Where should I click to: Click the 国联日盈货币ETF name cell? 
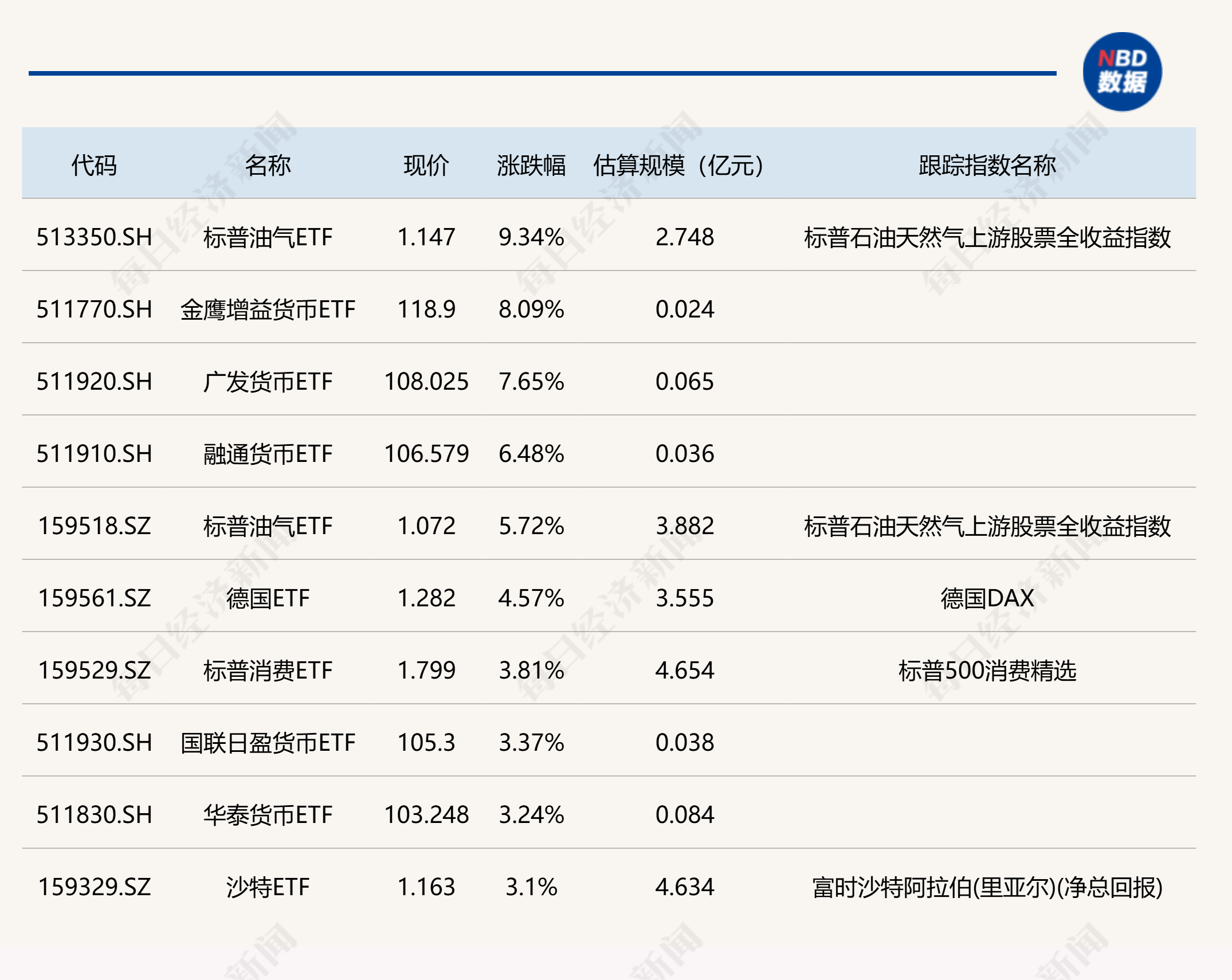(268, 743)
